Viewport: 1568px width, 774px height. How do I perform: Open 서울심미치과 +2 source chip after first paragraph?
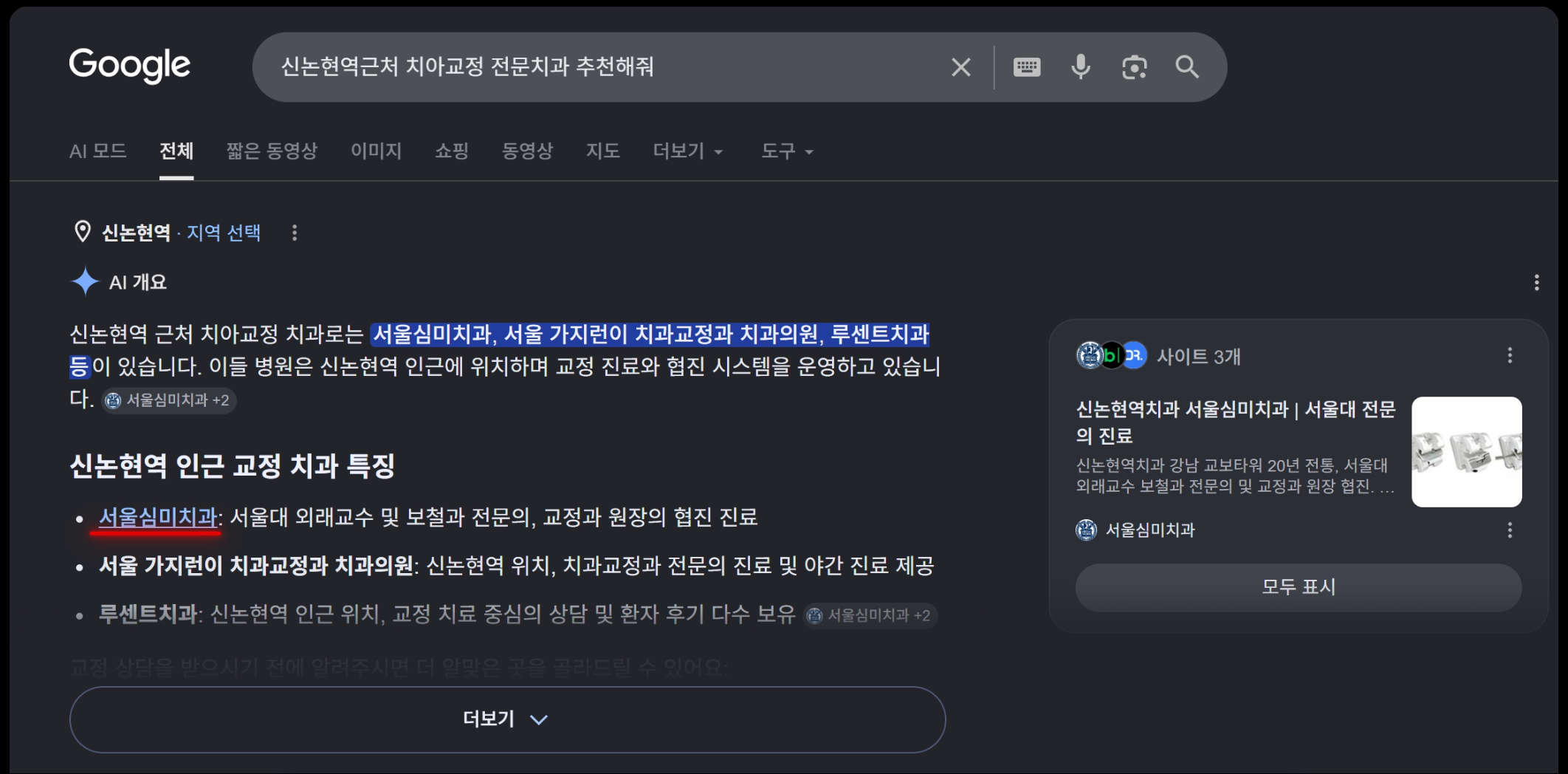(x=168, y=400)
